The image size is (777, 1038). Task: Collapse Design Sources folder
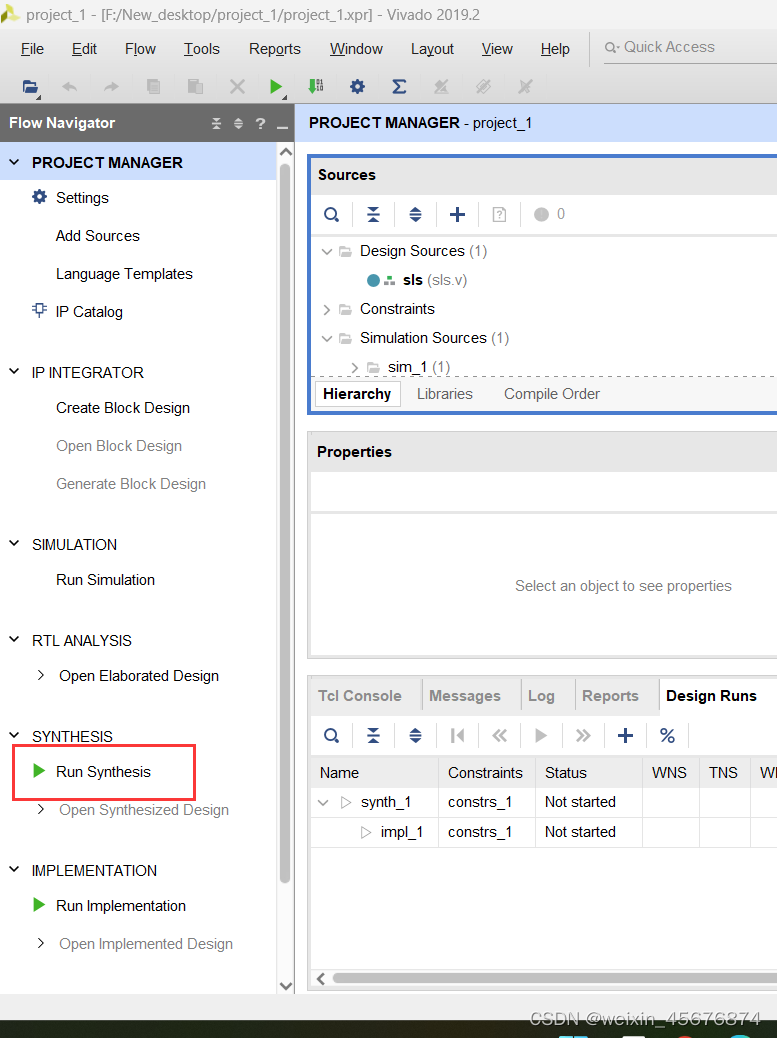(x=326, y=252)
